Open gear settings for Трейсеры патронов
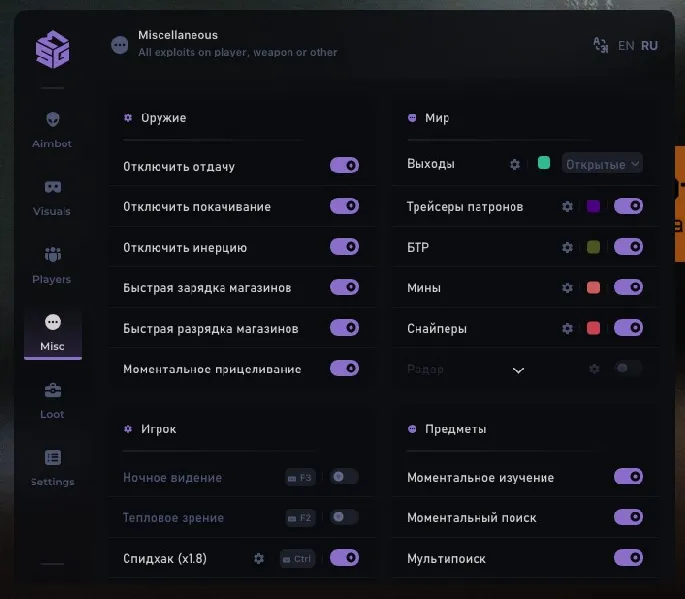This screenshot has height=599, width=685. (567, 206)
